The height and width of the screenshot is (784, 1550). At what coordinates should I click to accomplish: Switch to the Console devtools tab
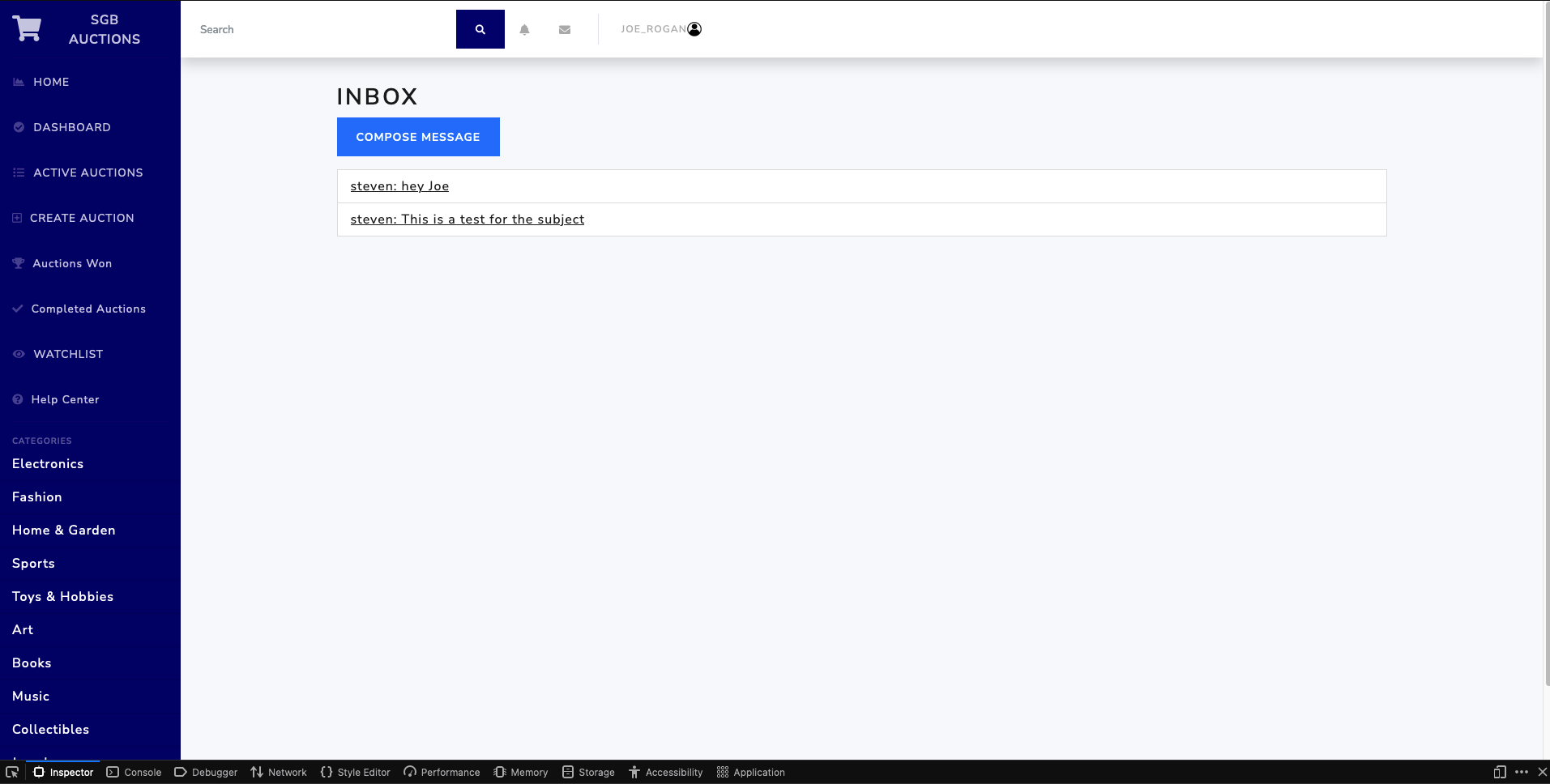pos(135,772)
